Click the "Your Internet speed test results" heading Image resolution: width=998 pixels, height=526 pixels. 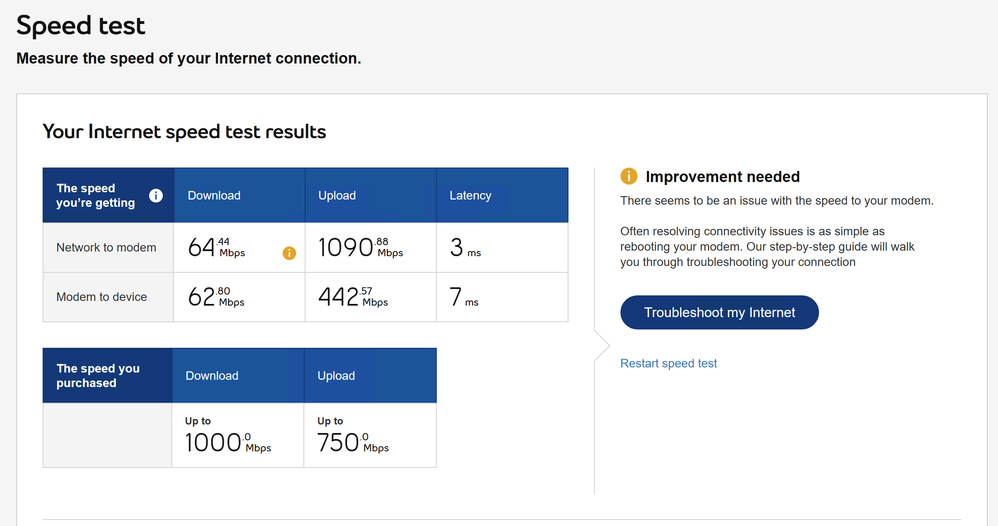[184, 131]
